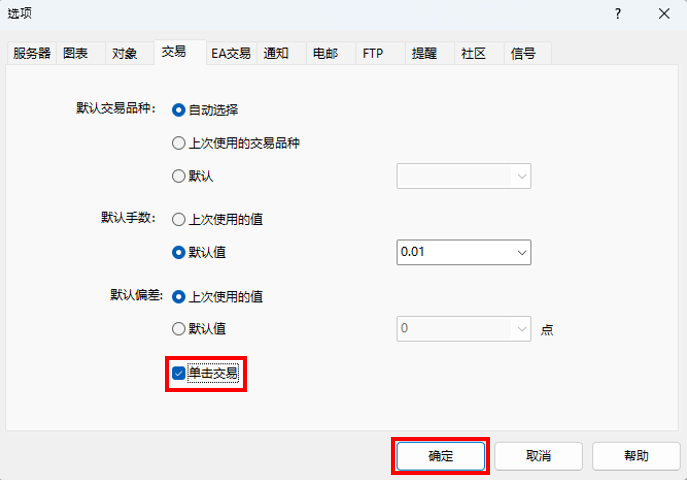This screenshot has width=687, height=480.
Task: Open the 图表 tab
Action: (78, 54)
